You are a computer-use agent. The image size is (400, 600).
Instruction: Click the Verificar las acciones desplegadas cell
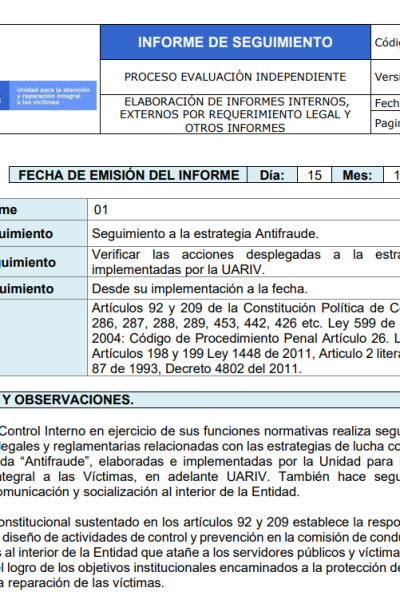(x=244, y=262)
